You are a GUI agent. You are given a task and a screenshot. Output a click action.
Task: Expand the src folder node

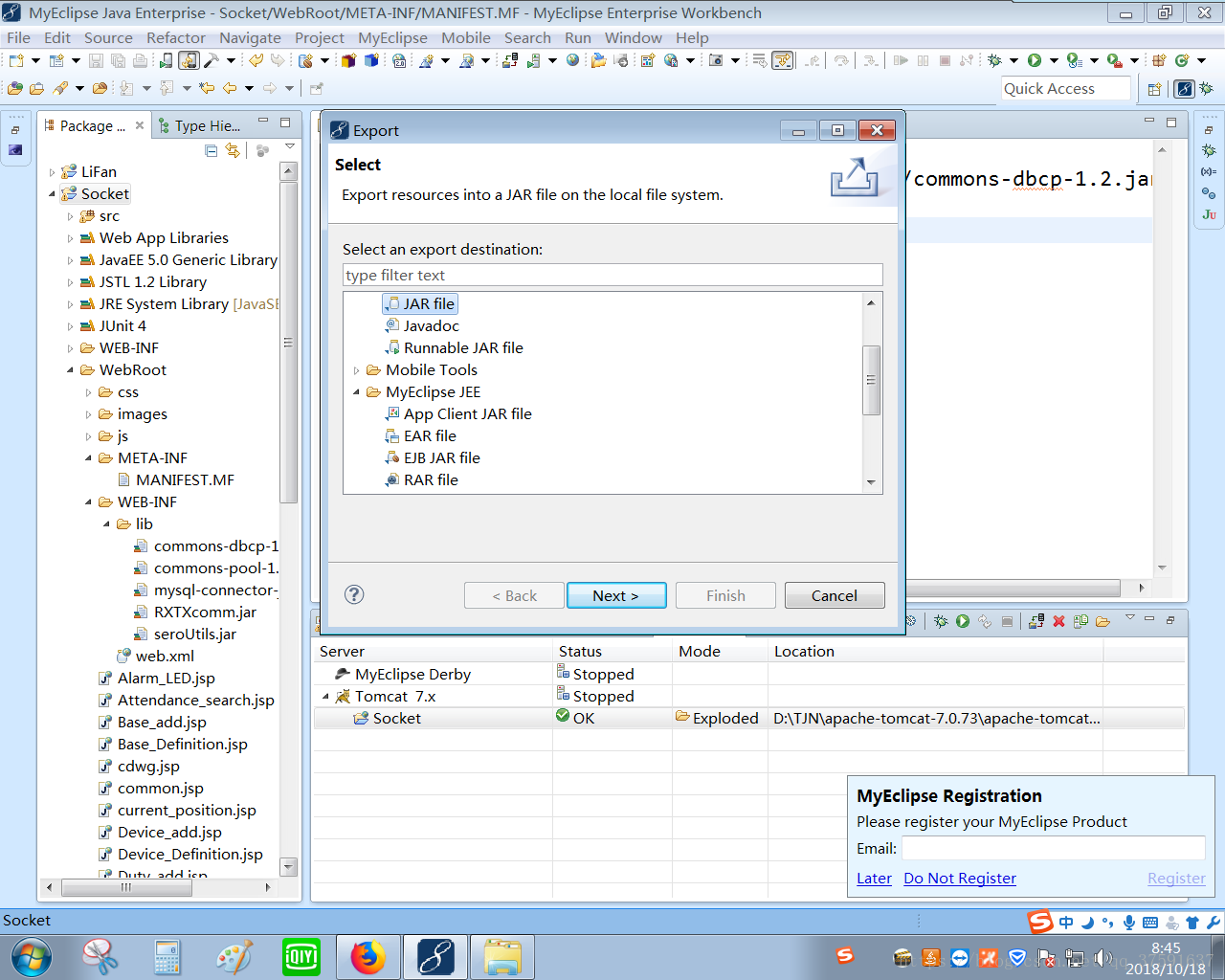71,216
